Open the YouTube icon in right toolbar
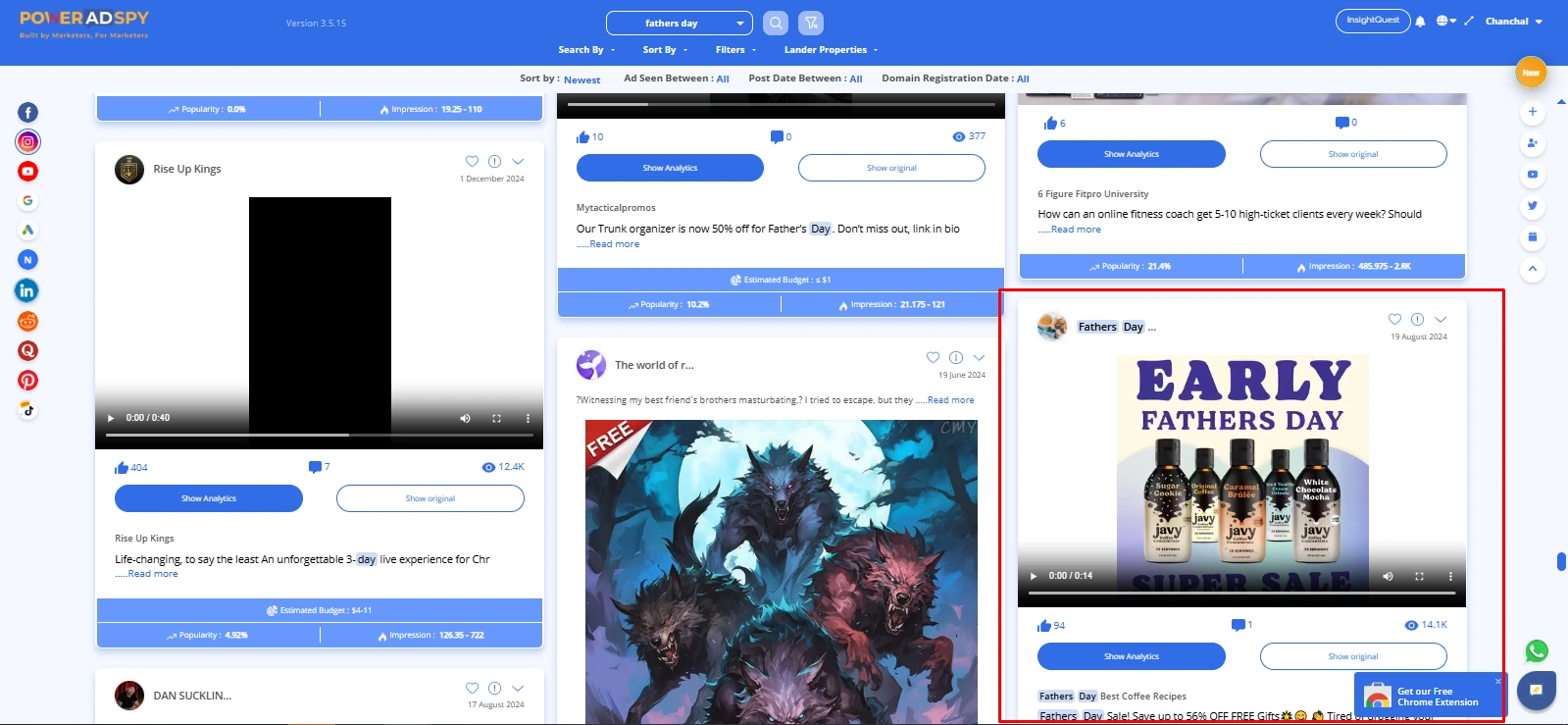This screenshot has height=725, width=1568. [1532, 175]
